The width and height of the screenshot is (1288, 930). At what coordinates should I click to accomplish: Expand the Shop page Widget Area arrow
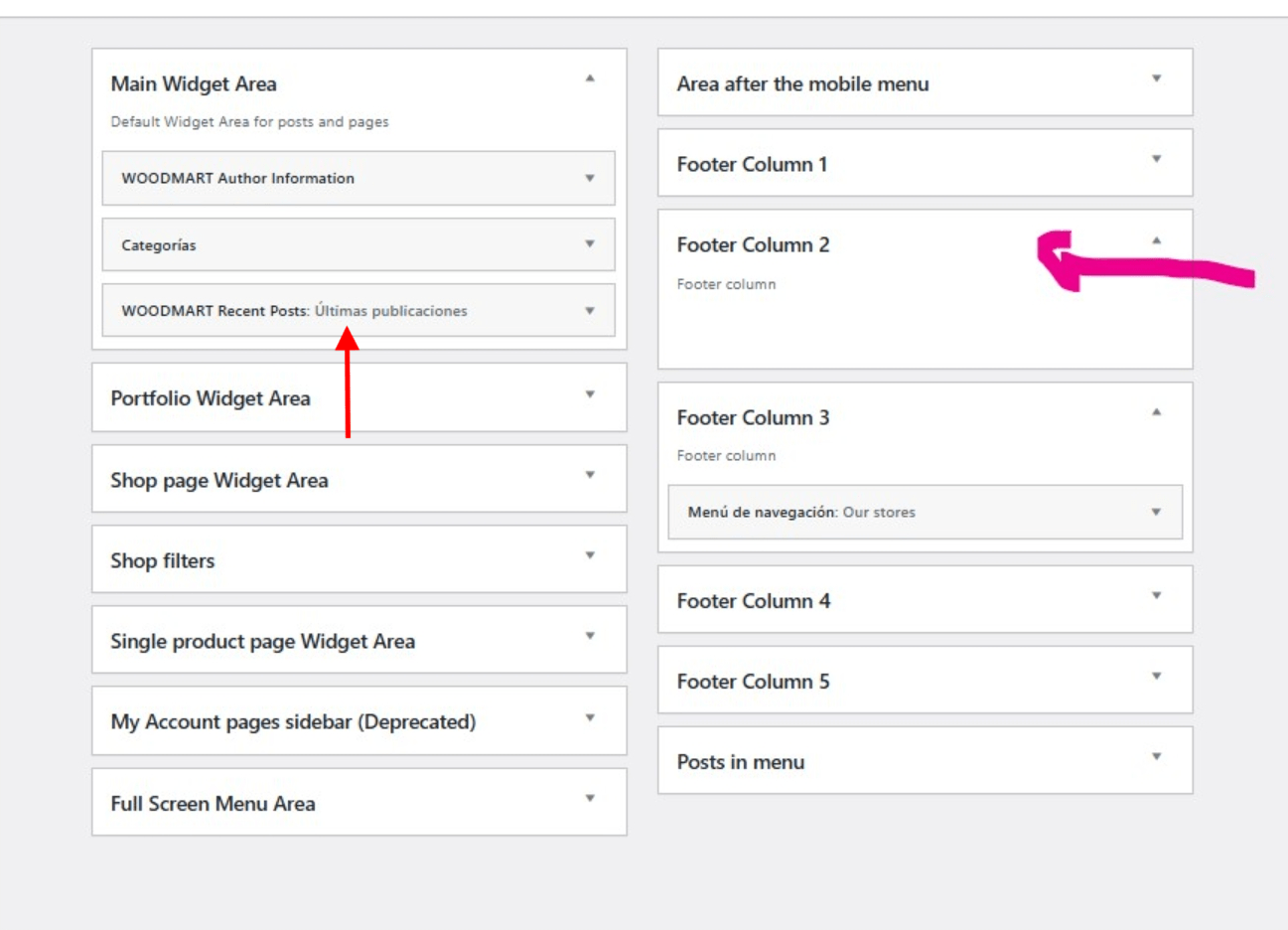pyautogui.click(x=590, y=476)
